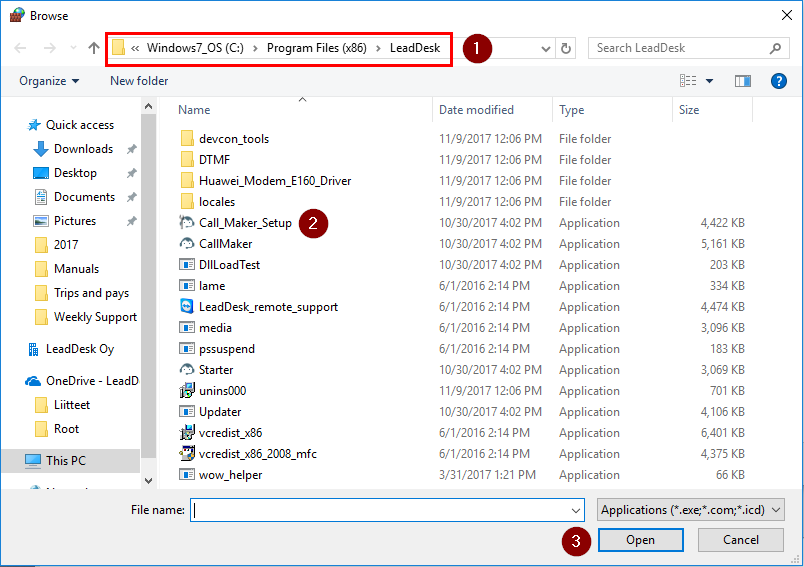The image size is (804, 567).
Task: Open recent locations dropdown arrow
Action: (73, 48)
